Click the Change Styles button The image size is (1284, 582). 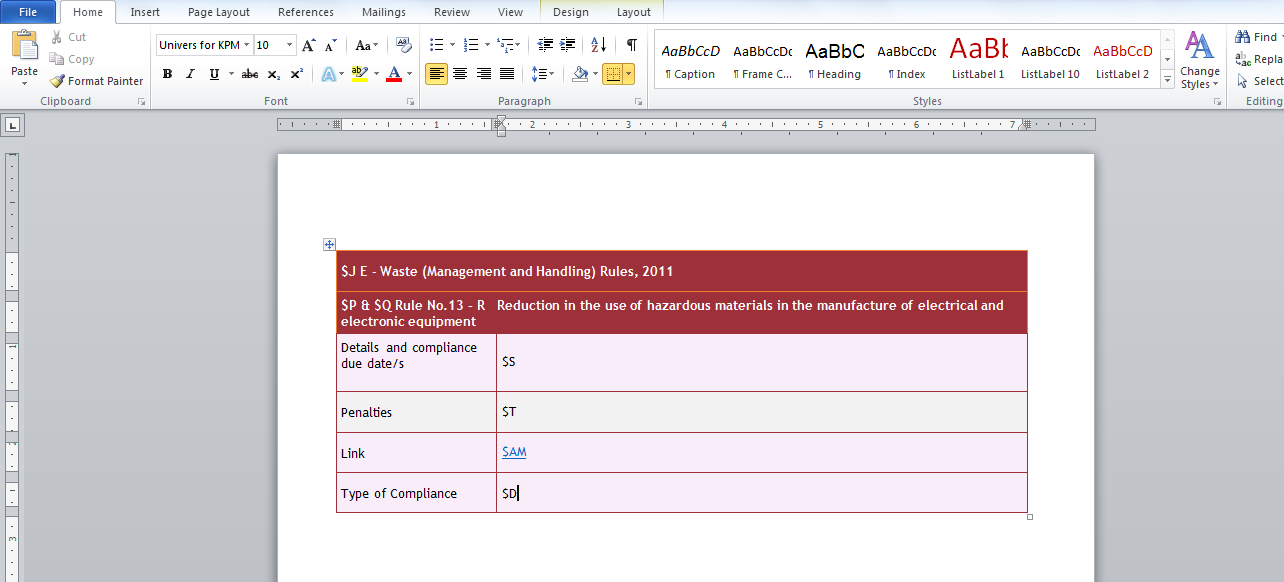1199,60
